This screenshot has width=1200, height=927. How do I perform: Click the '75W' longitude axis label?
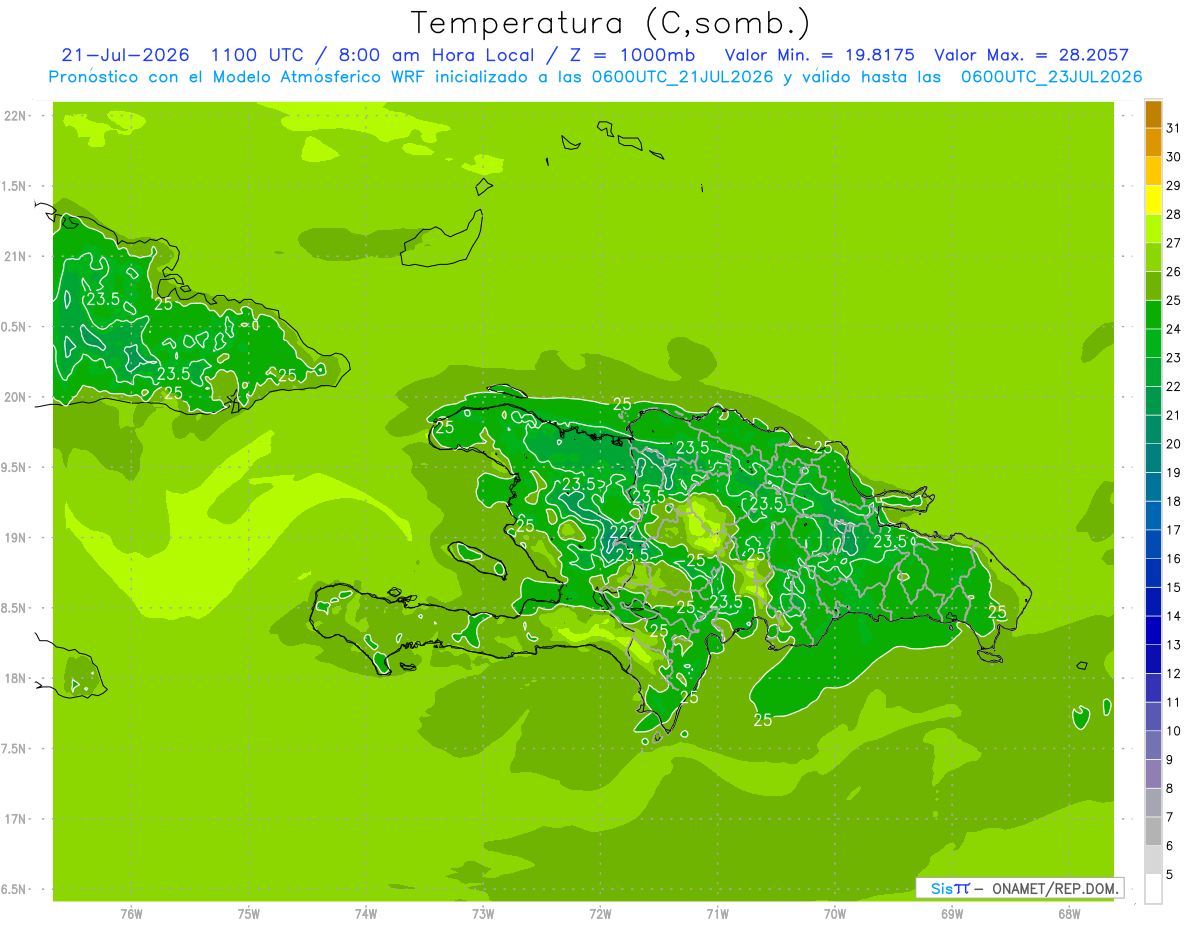(249, 914)
